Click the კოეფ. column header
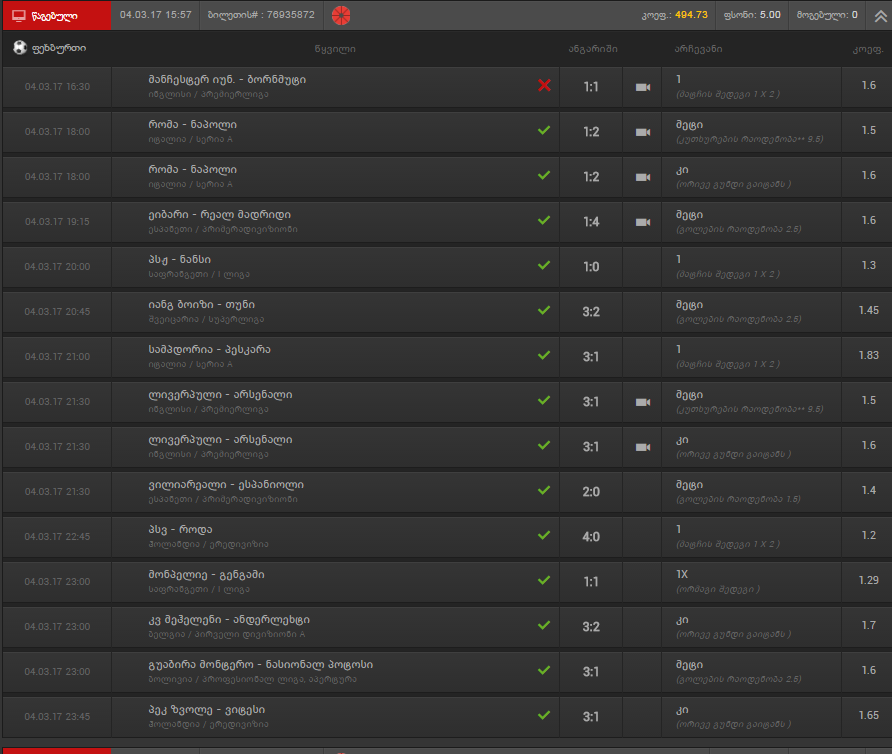 (x=868, y=50)
